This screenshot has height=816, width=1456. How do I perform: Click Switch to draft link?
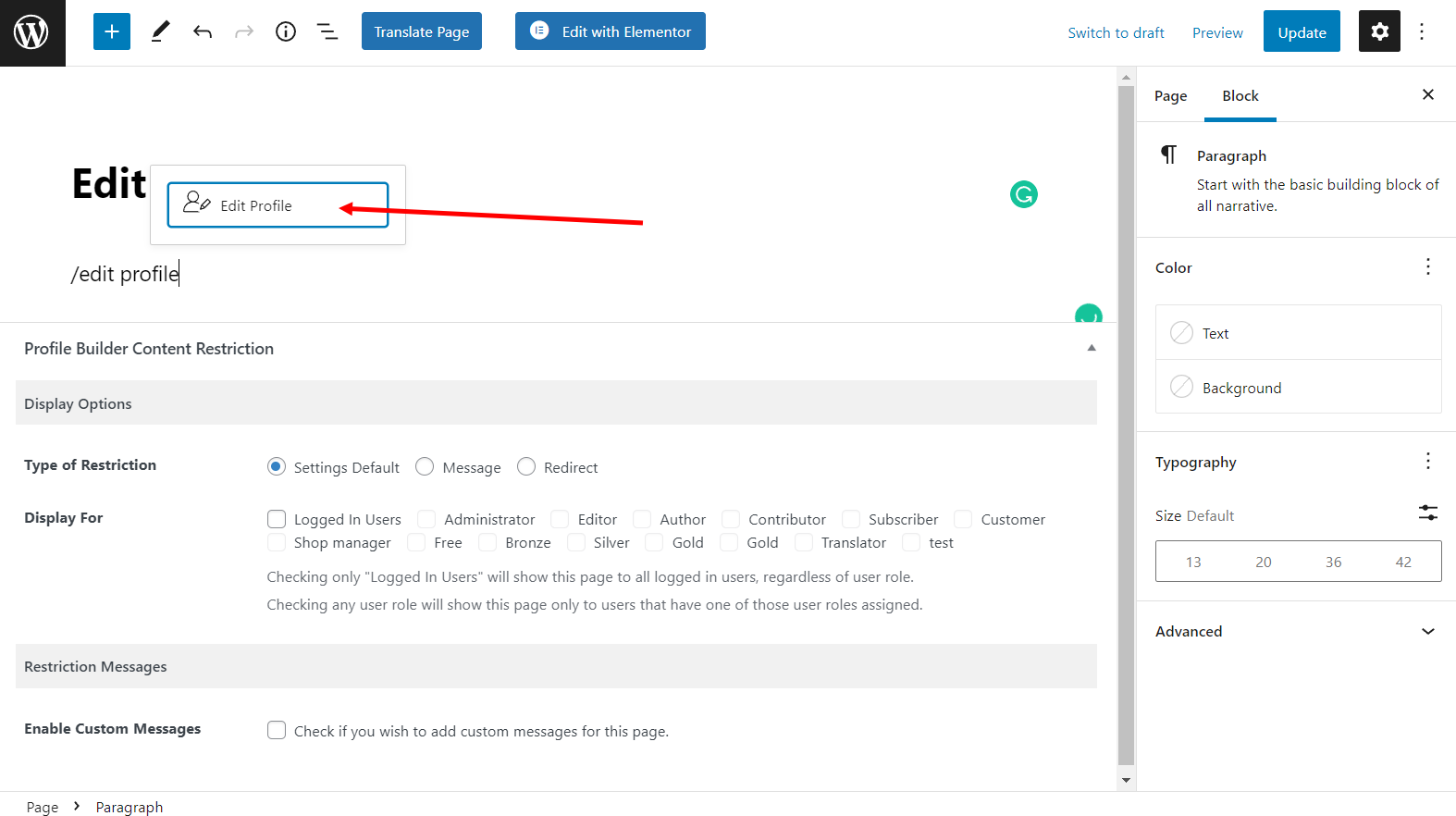[x=1116, y=32]
